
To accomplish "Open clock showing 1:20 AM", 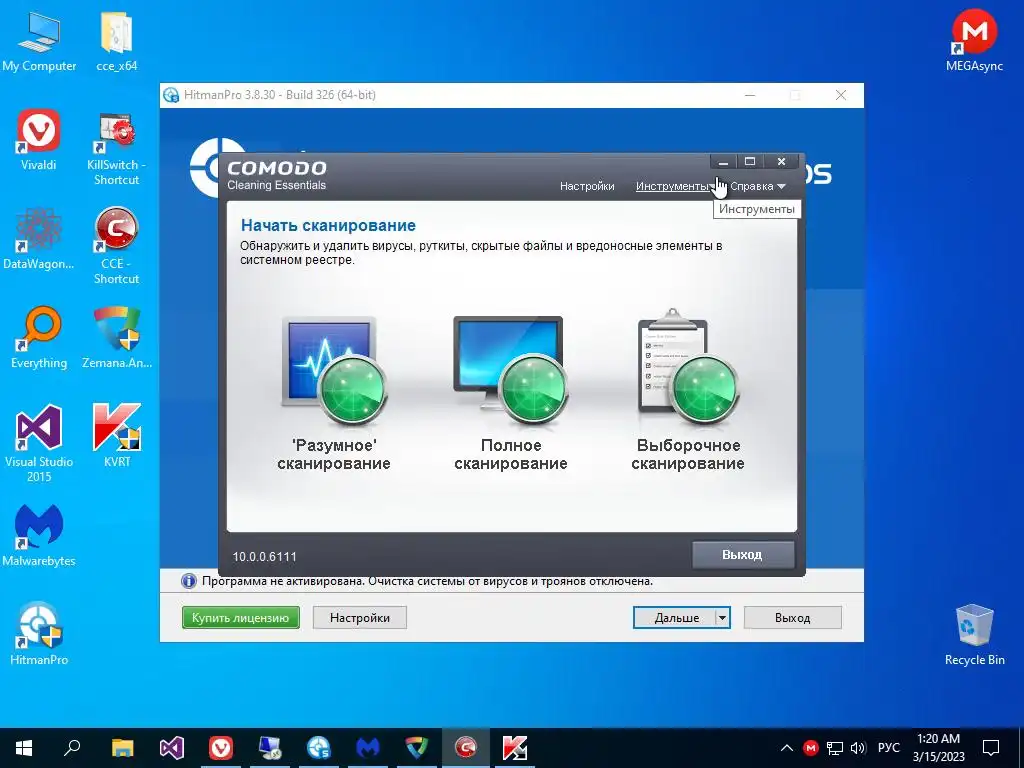I will coord(938,748).
